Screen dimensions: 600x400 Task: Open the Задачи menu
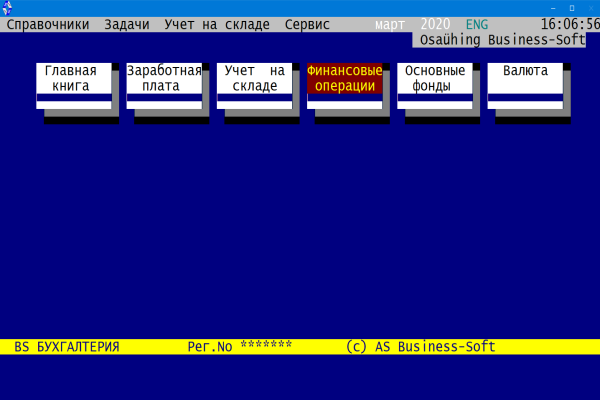[x=127, y=24]
